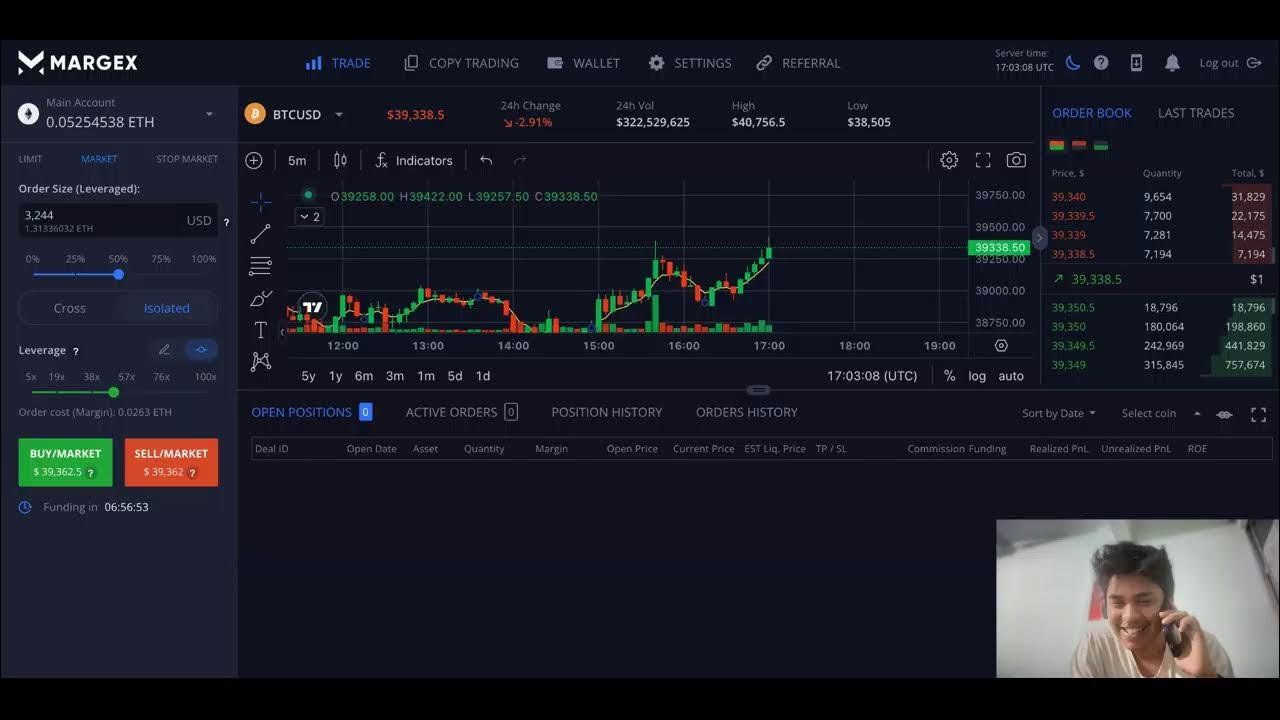Screen dimensions: 1280x720
Task: Expand the BTCUSD pair dropdown
Action: [339, 115]
